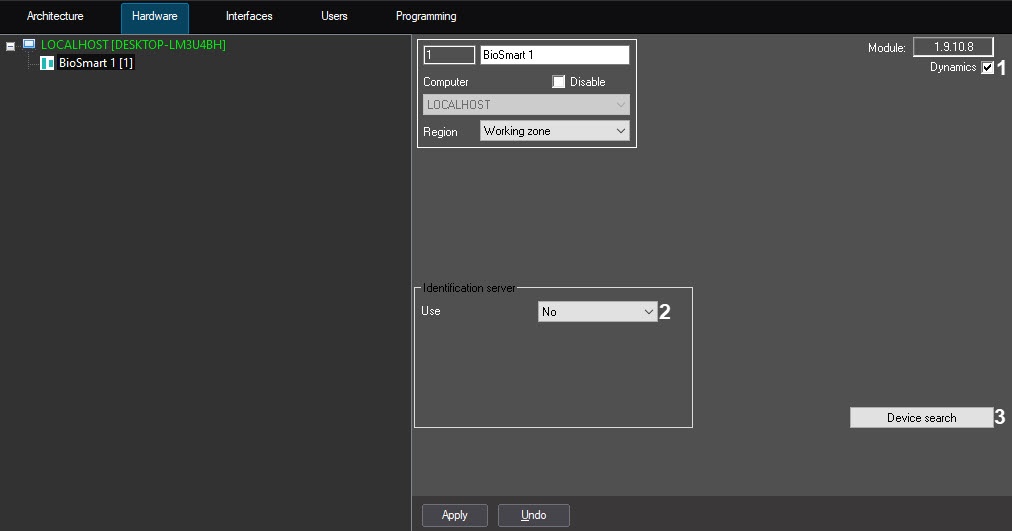Click the BioSmart 1 name field
1012x531 pixels.
click(554, 55)
